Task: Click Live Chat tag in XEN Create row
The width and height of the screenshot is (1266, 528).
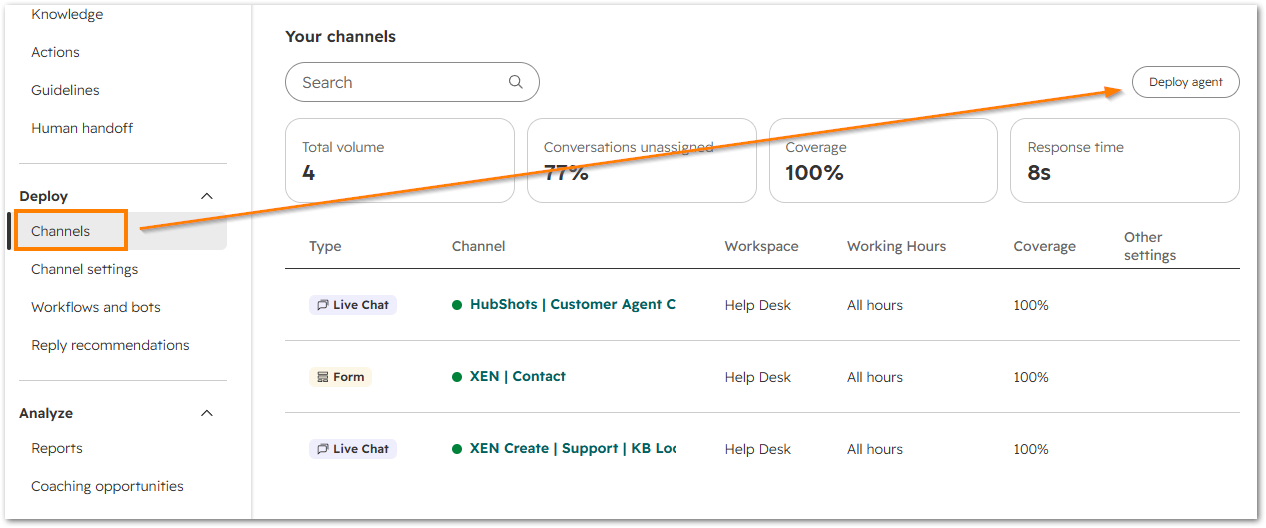Action: (x=353, y=449)
